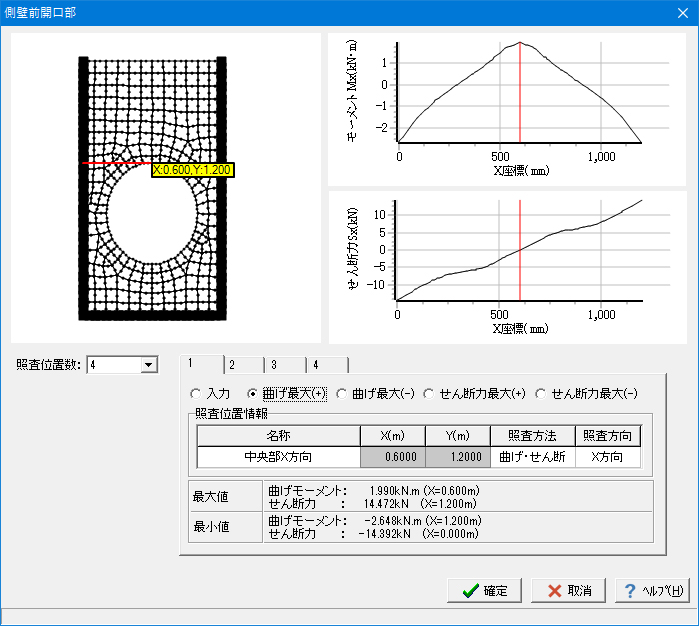Switch to tab 1
Viewport: 699px width, 626px height.
(x=201, y=364)
